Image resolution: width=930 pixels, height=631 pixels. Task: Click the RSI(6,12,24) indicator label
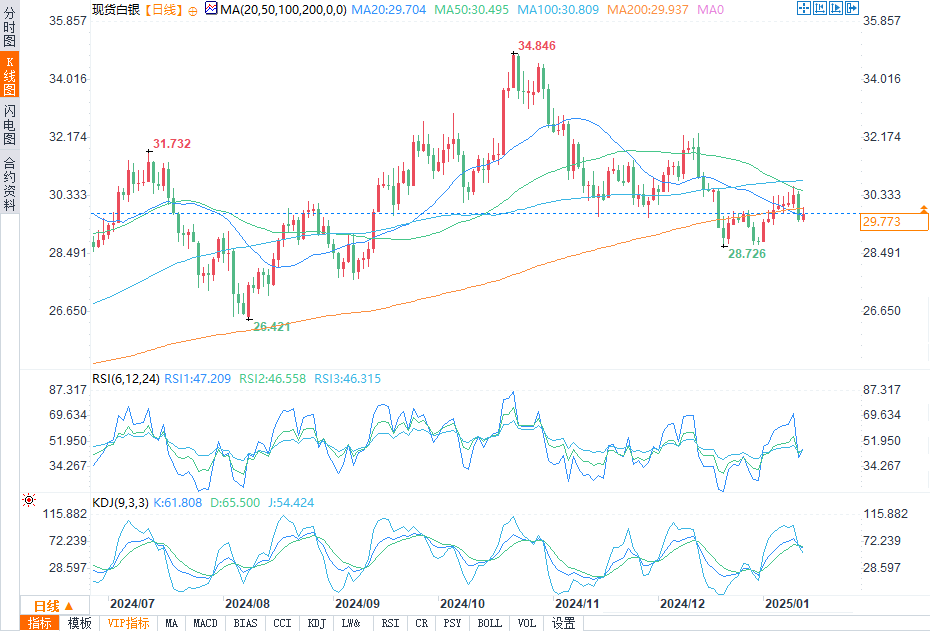pyautogui.click(x=124, y=379)
